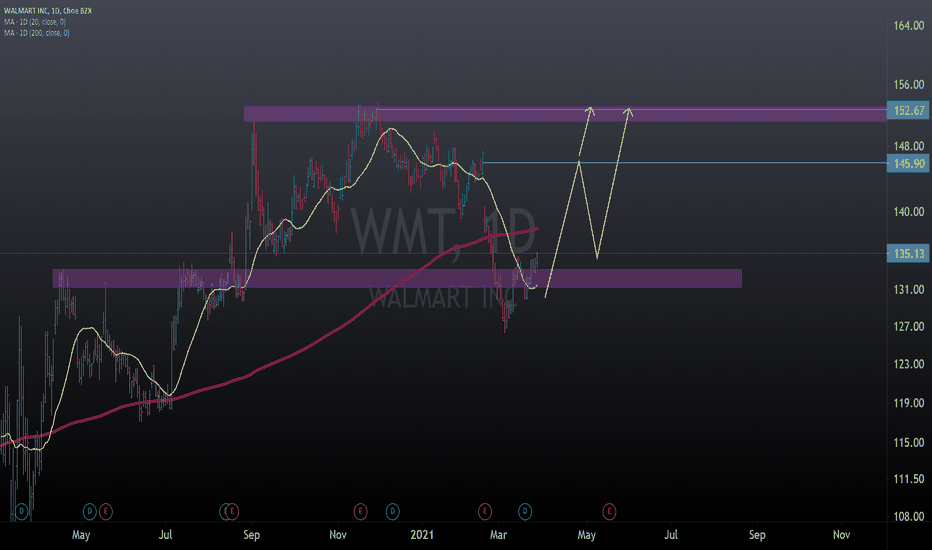Select the MA - 1D (20, close, 0) indicator legend
The image size is (932, 550).
click(x=35, y=22)
